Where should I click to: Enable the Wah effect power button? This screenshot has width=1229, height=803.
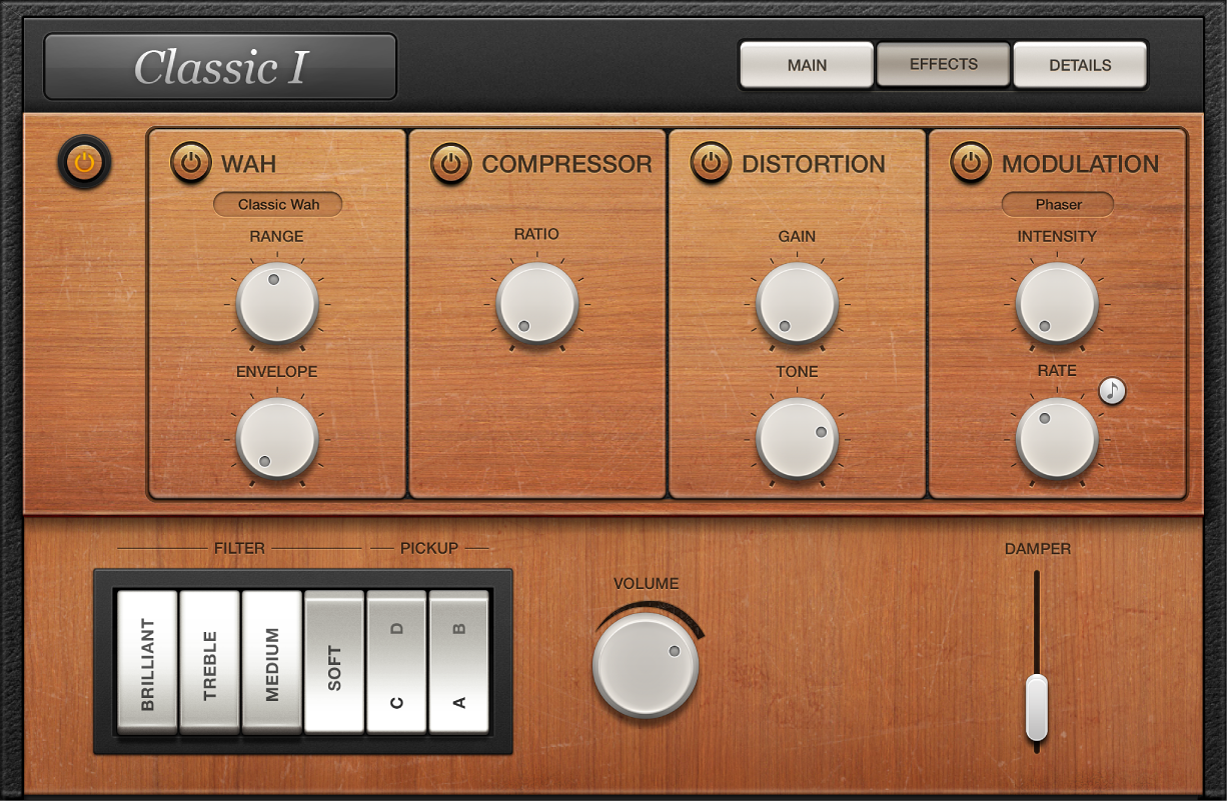(x=191, y=162)
